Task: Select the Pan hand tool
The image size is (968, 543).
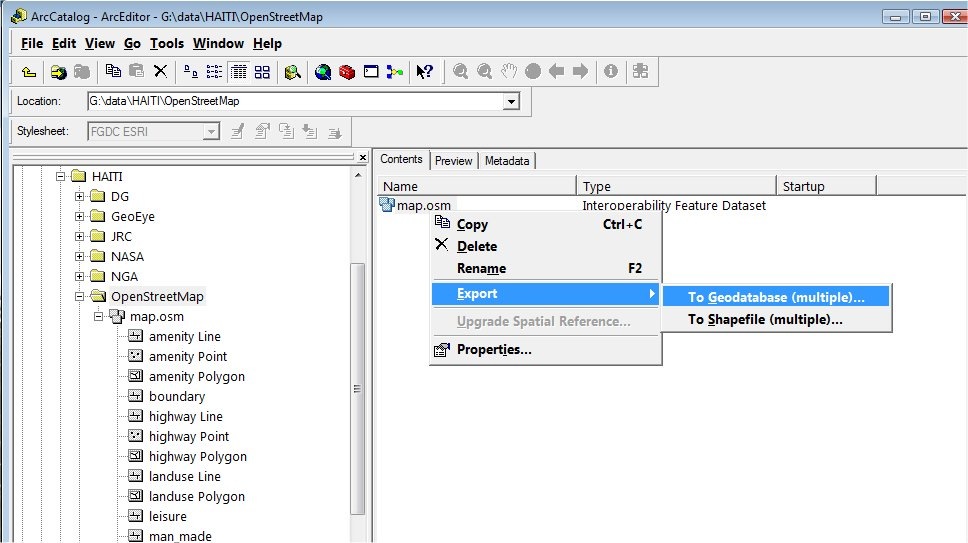Action: coord(509,72)
